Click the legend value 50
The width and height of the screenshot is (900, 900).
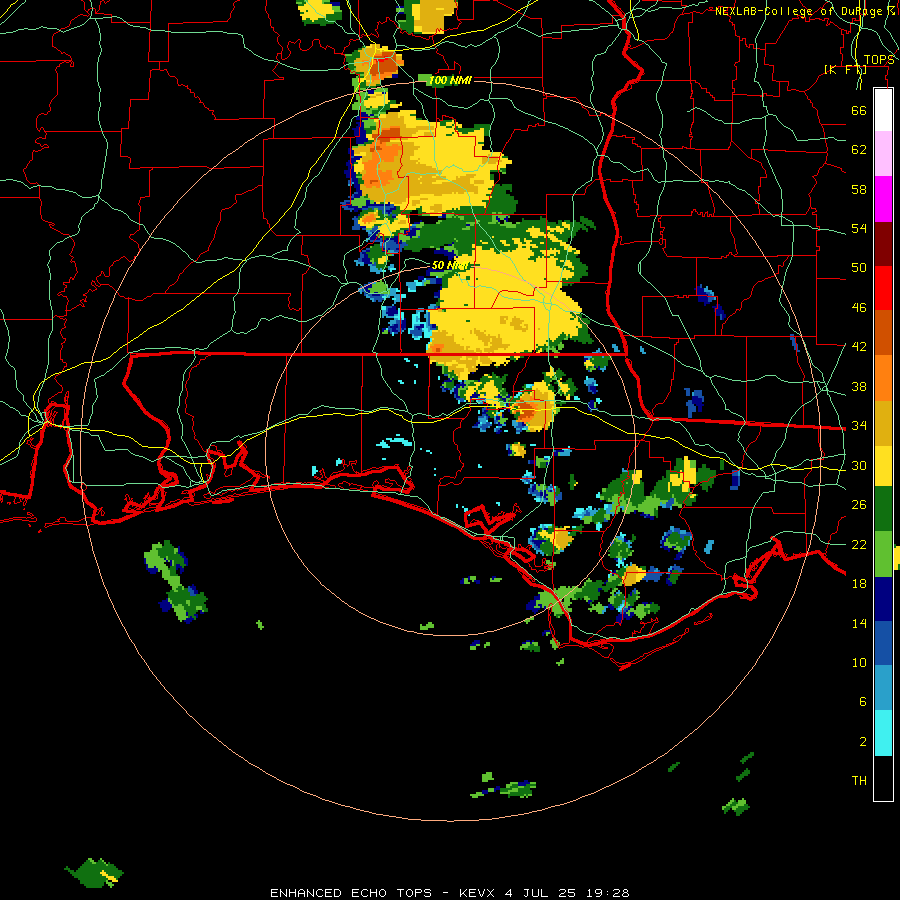coord(859,267)
